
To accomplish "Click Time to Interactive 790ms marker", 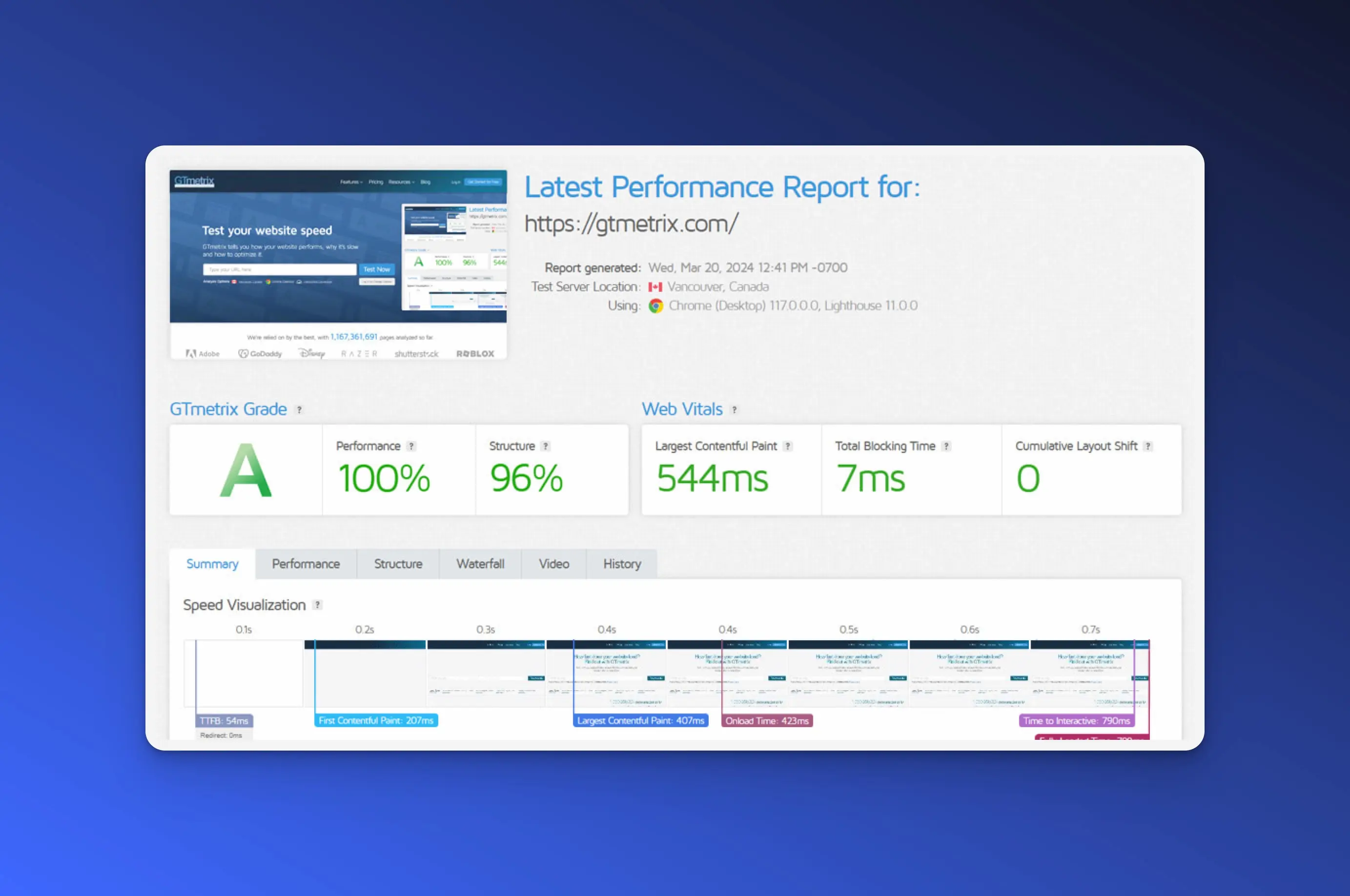I will click(x=1076, y=721).
